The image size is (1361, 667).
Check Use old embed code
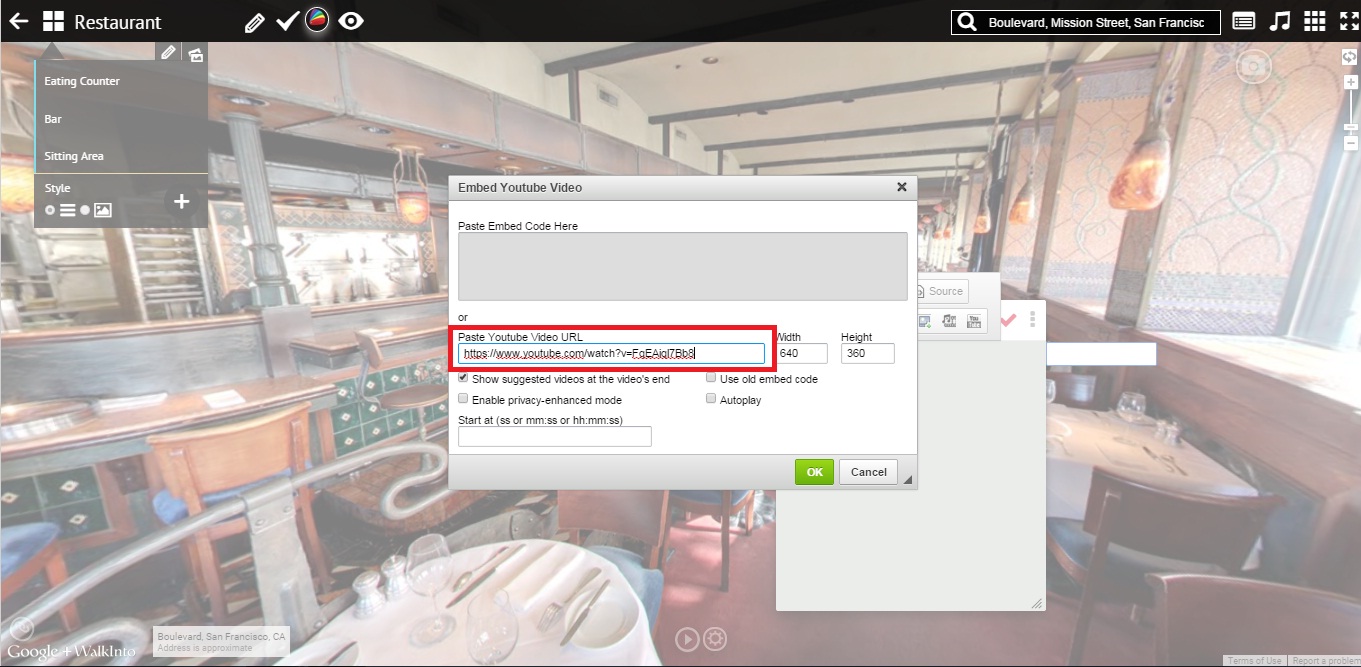(x=711, y=378)
